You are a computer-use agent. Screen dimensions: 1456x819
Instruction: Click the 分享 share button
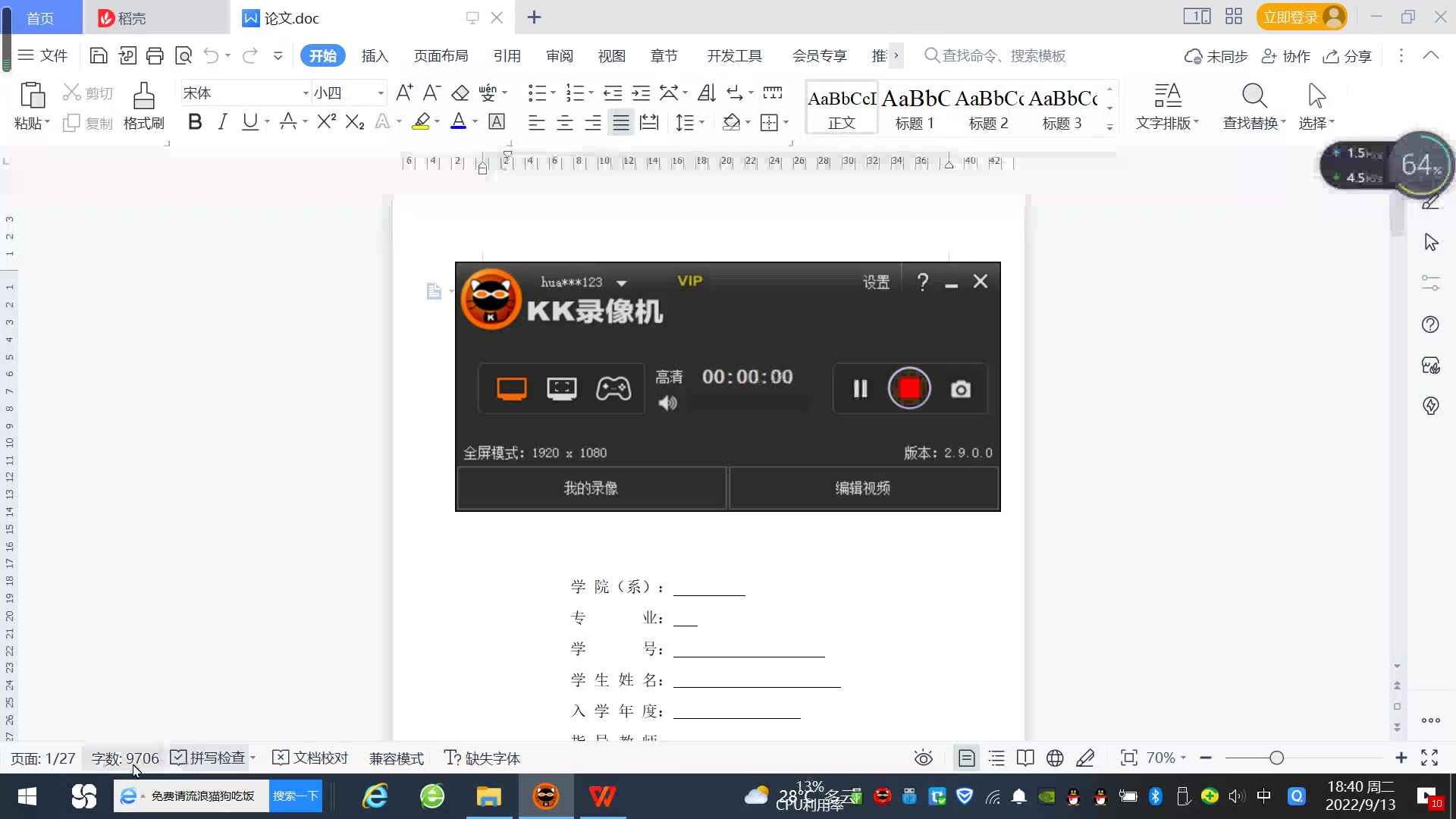click(x=1348, y=56)
